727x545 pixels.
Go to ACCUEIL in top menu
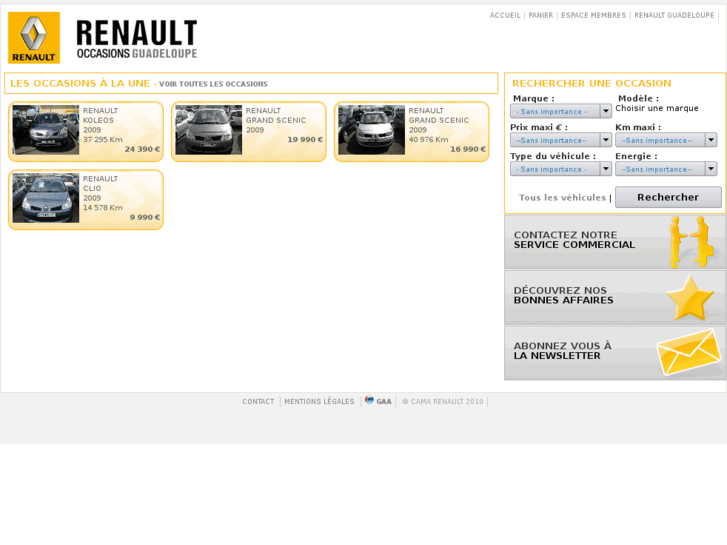(x=505, y=15)
